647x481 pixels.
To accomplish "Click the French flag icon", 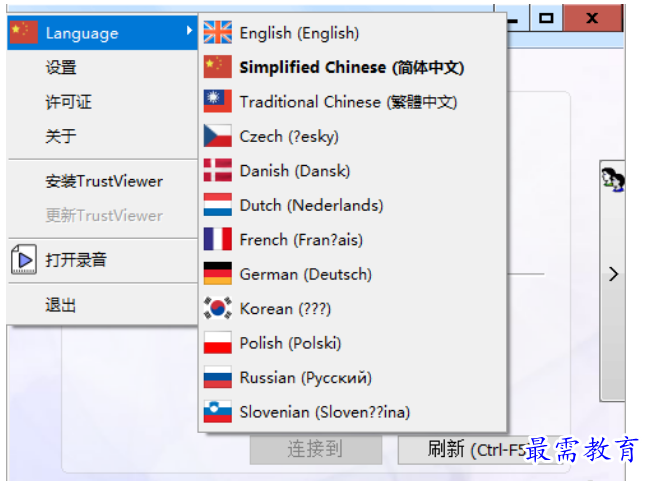I will (217, 240).
